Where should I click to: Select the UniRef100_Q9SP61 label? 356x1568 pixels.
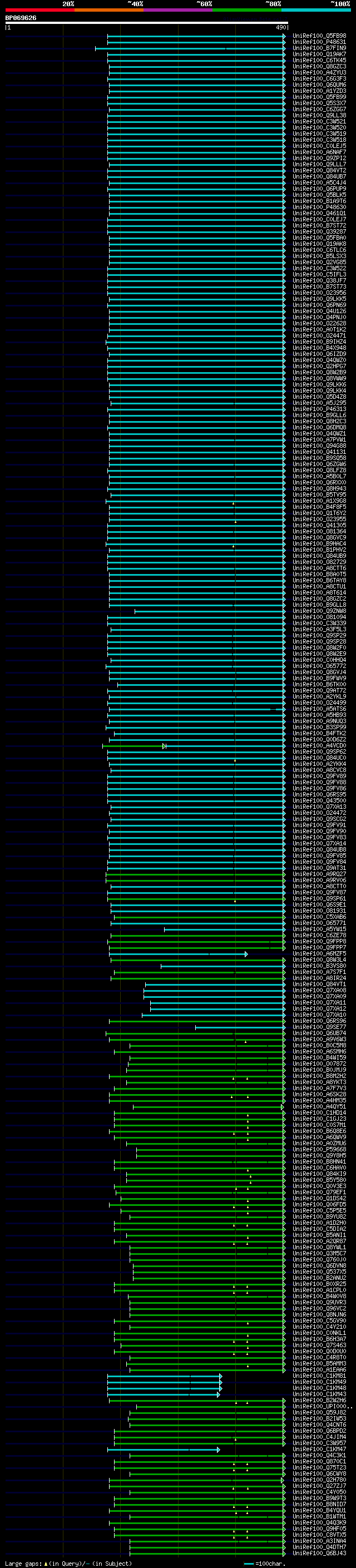[x=319, y=898]
